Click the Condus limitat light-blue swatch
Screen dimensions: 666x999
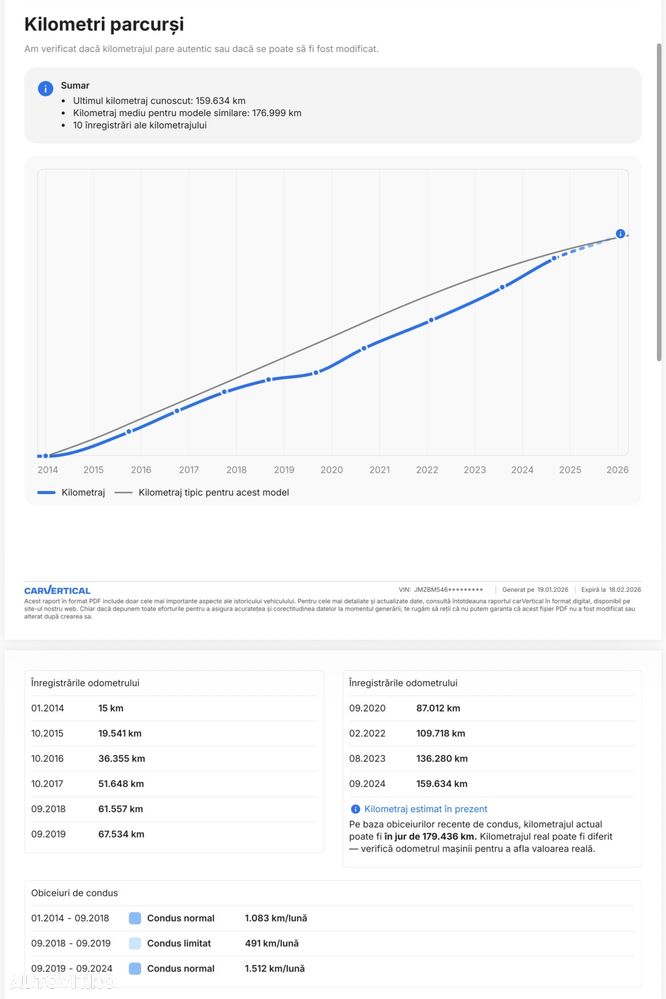135,943
